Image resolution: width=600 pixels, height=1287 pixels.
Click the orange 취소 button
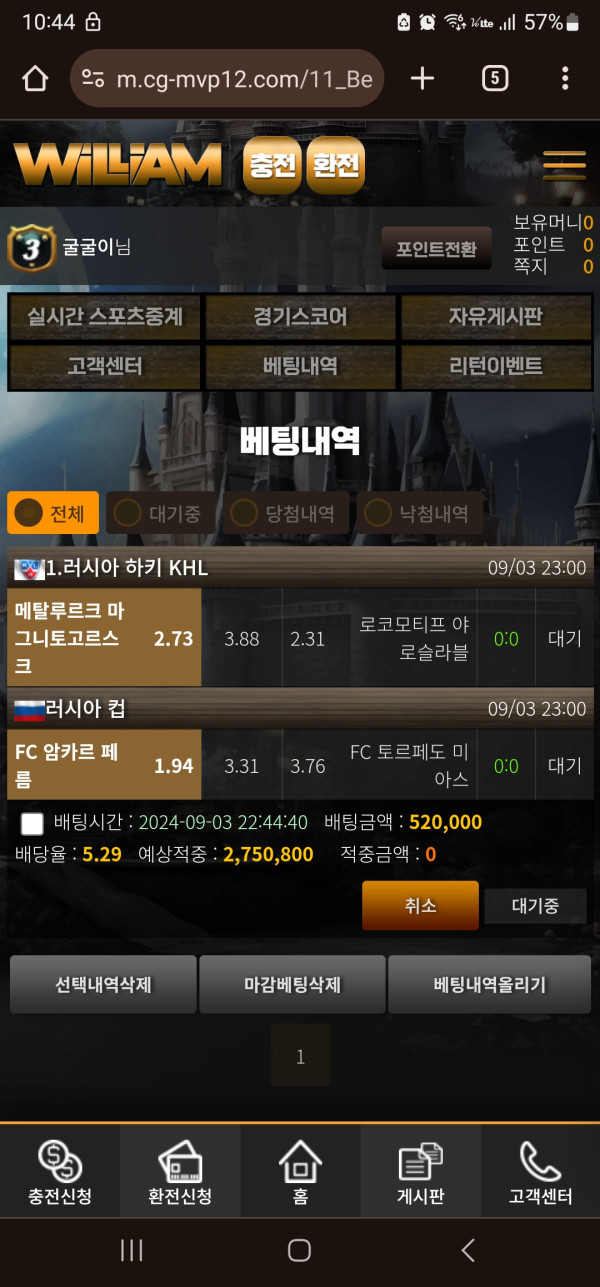coord(420,906)
